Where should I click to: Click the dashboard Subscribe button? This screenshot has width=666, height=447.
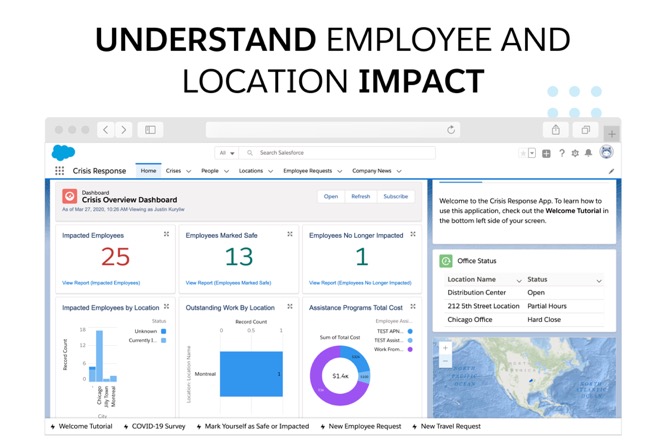[395, 196]
